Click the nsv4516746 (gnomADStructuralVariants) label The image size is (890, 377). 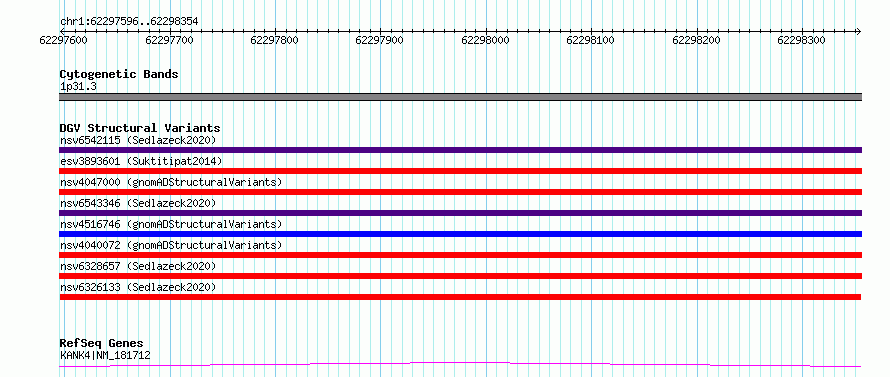(171, 224)
